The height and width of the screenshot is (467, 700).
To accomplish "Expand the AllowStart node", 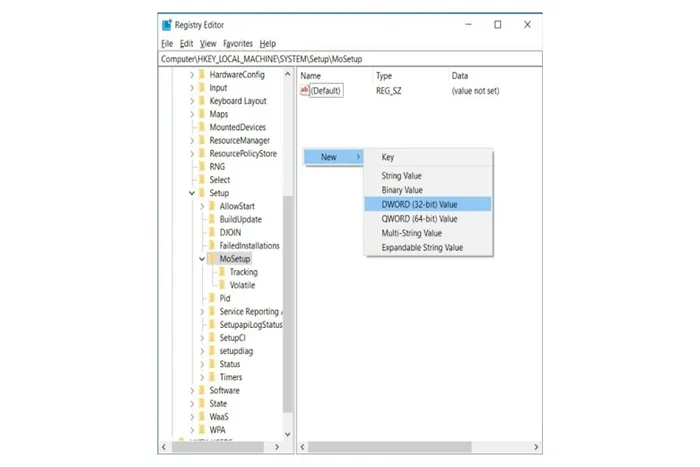I will (202, 206).
